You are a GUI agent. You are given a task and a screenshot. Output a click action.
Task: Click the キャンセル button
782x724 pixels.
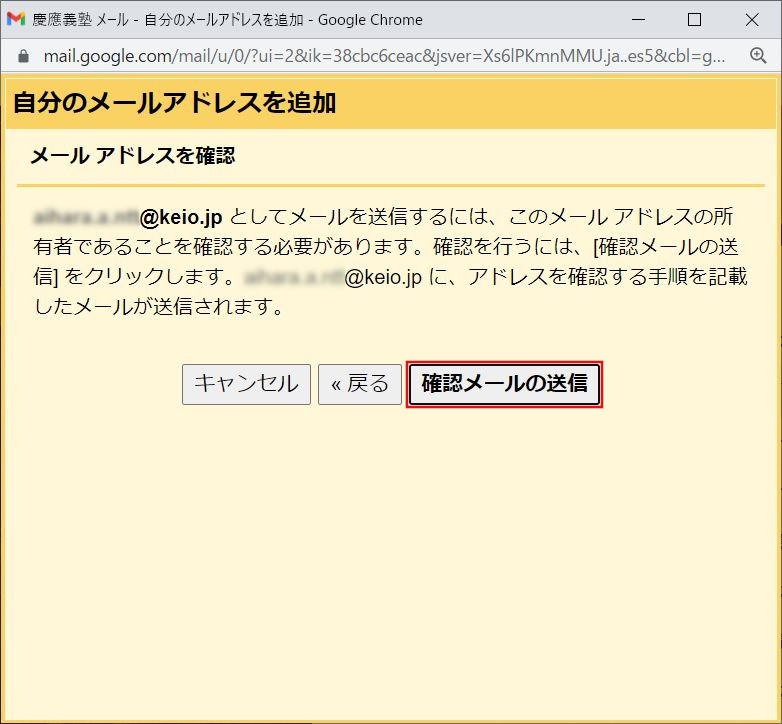point(246,384)
